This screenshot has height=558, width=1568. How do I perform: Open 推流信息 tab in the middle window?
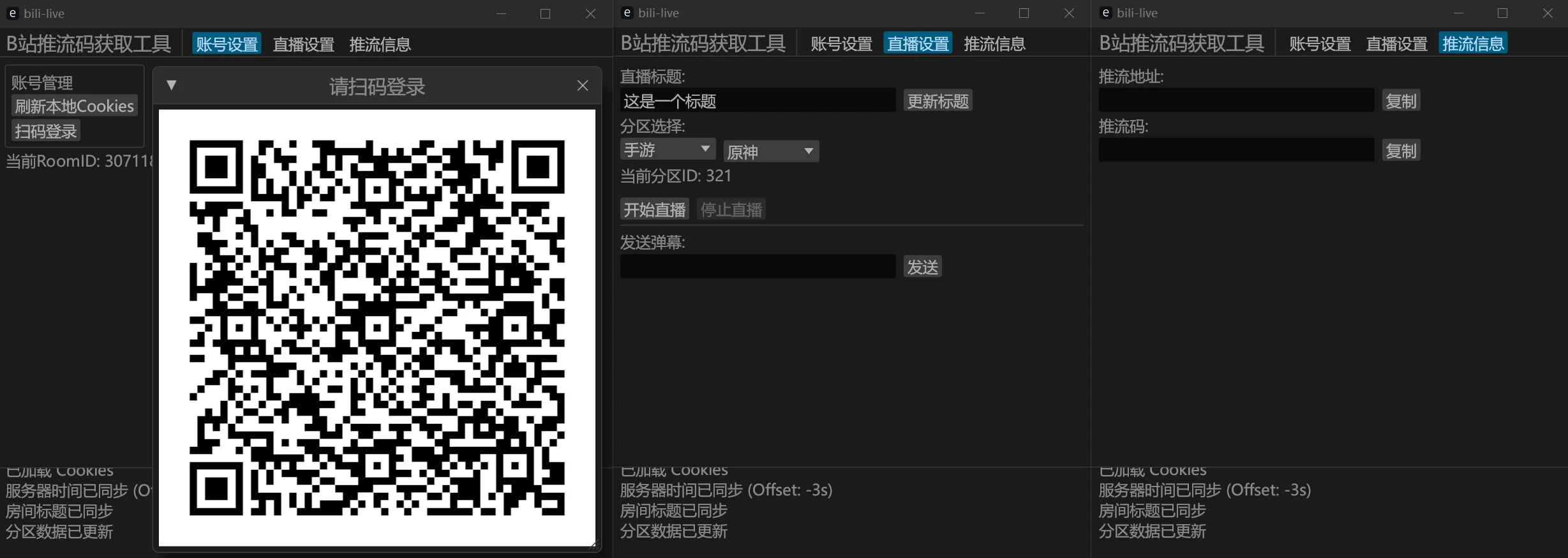tap(994, 43)
